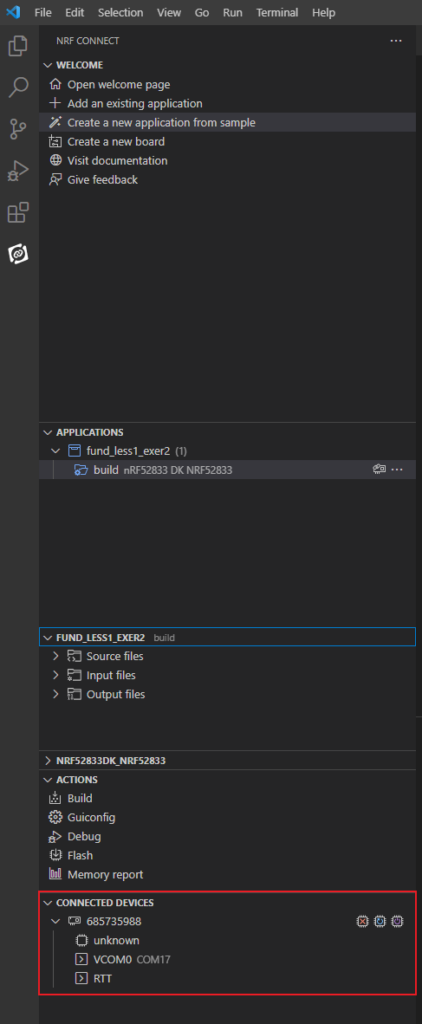Open the Run and Debug icon

click(x=18, y=171)
